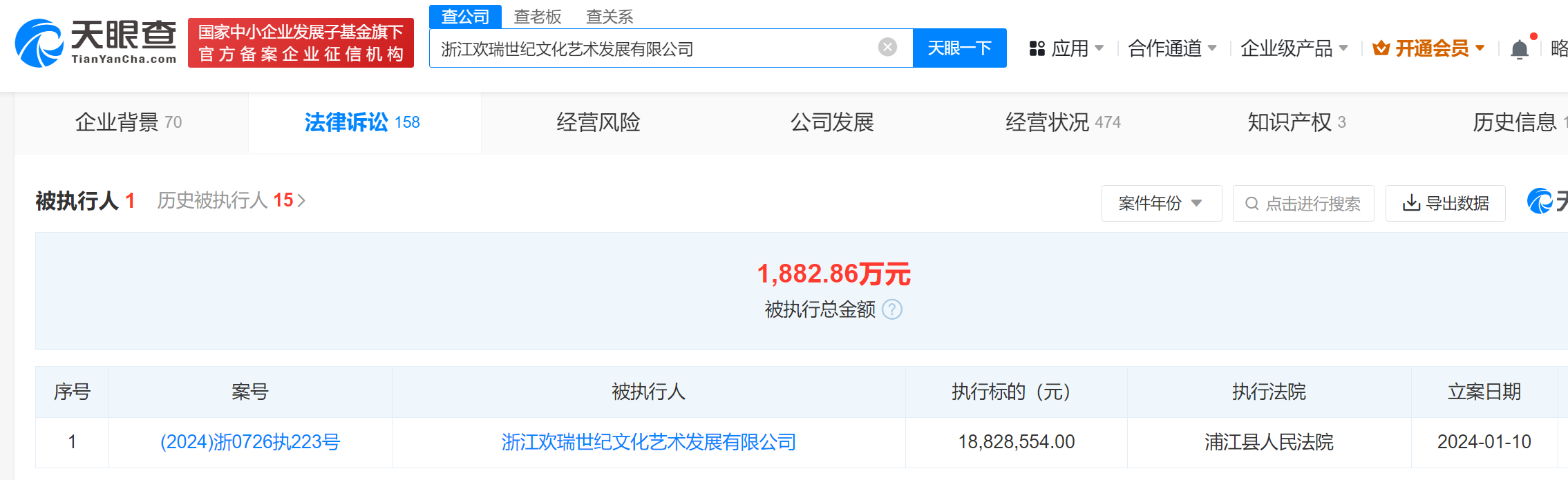Viewport: 1568px width, 480px height.
Task: Click the 点击进行搜索 search field
Action: point(1303,203)
